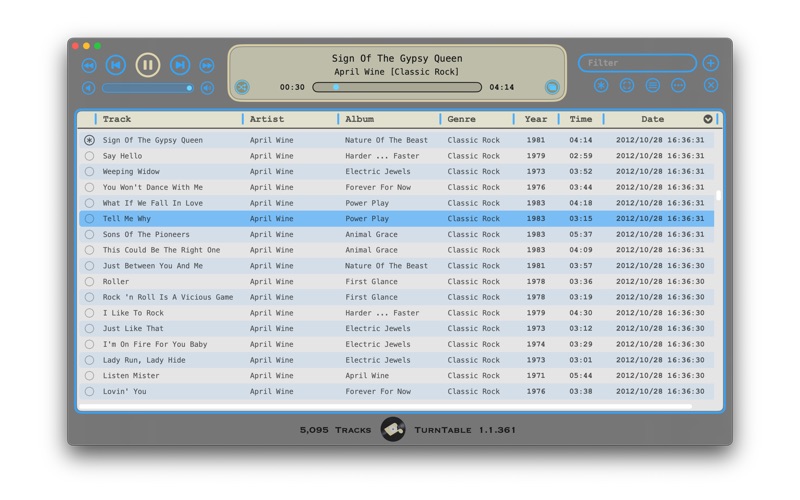Click into the Filter field
Image resolution: width=800 pixels, height=500 pixels.
coord(637,63)
